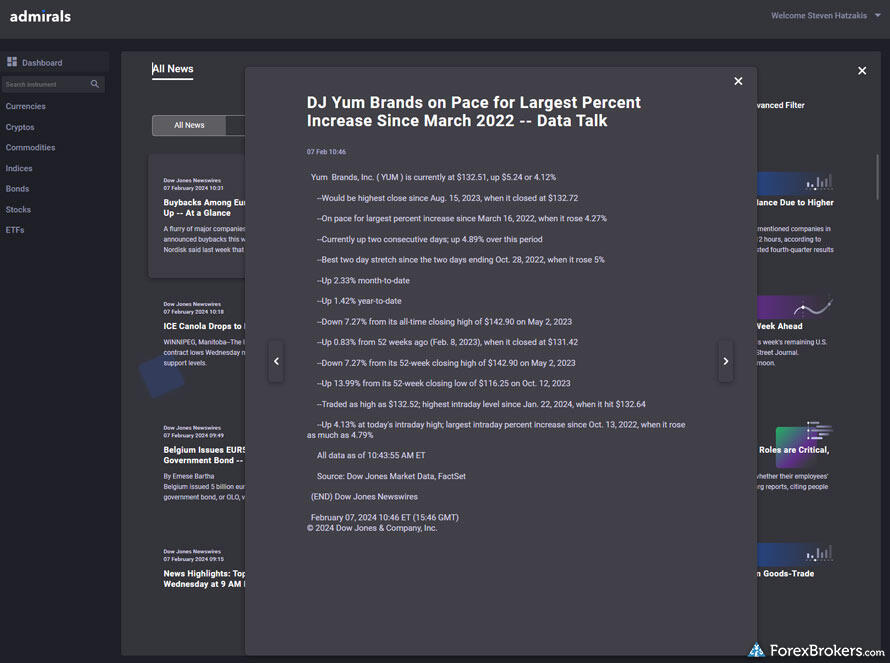
Task: Open the Week Ahead article title
Action: pos(779,326)
